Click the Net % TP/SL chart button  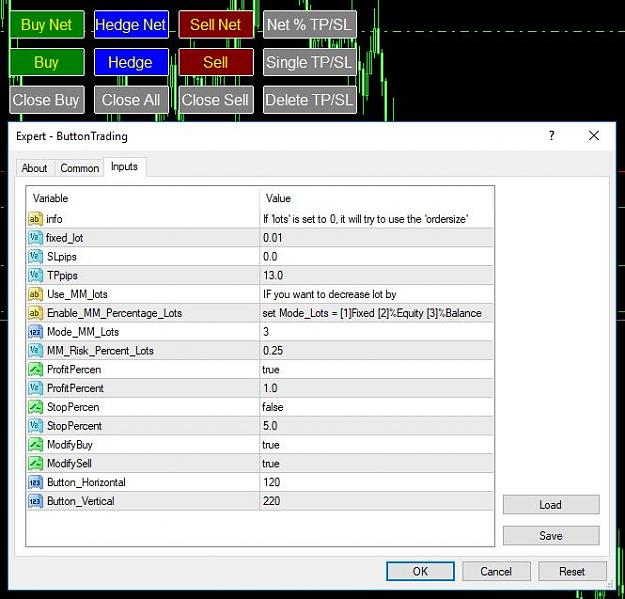coord(310,25)
